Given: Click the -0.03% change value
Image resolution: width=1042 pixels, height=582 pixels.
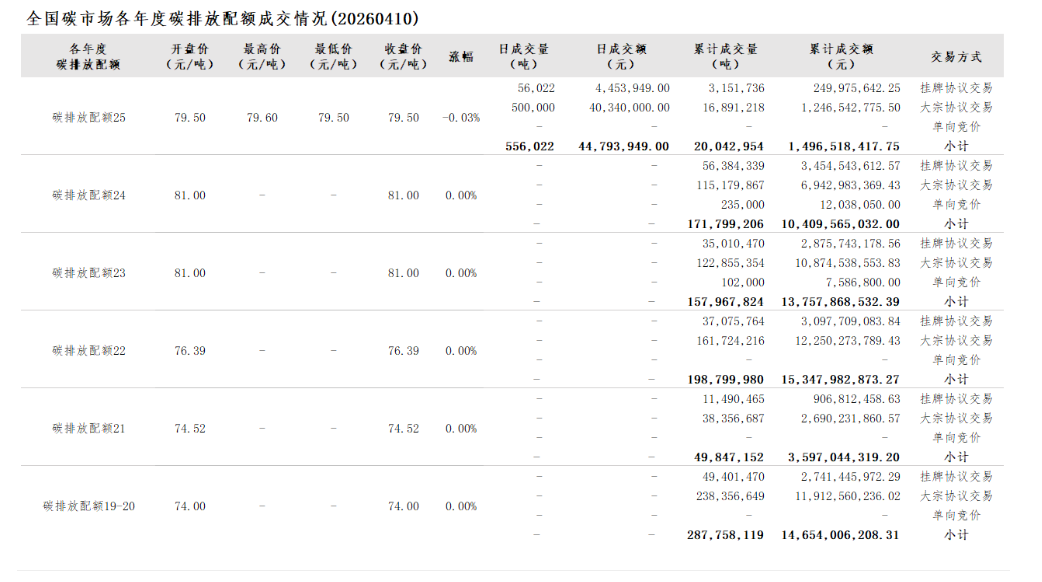Looking at the screenshot, I should (x=461, y=118).
